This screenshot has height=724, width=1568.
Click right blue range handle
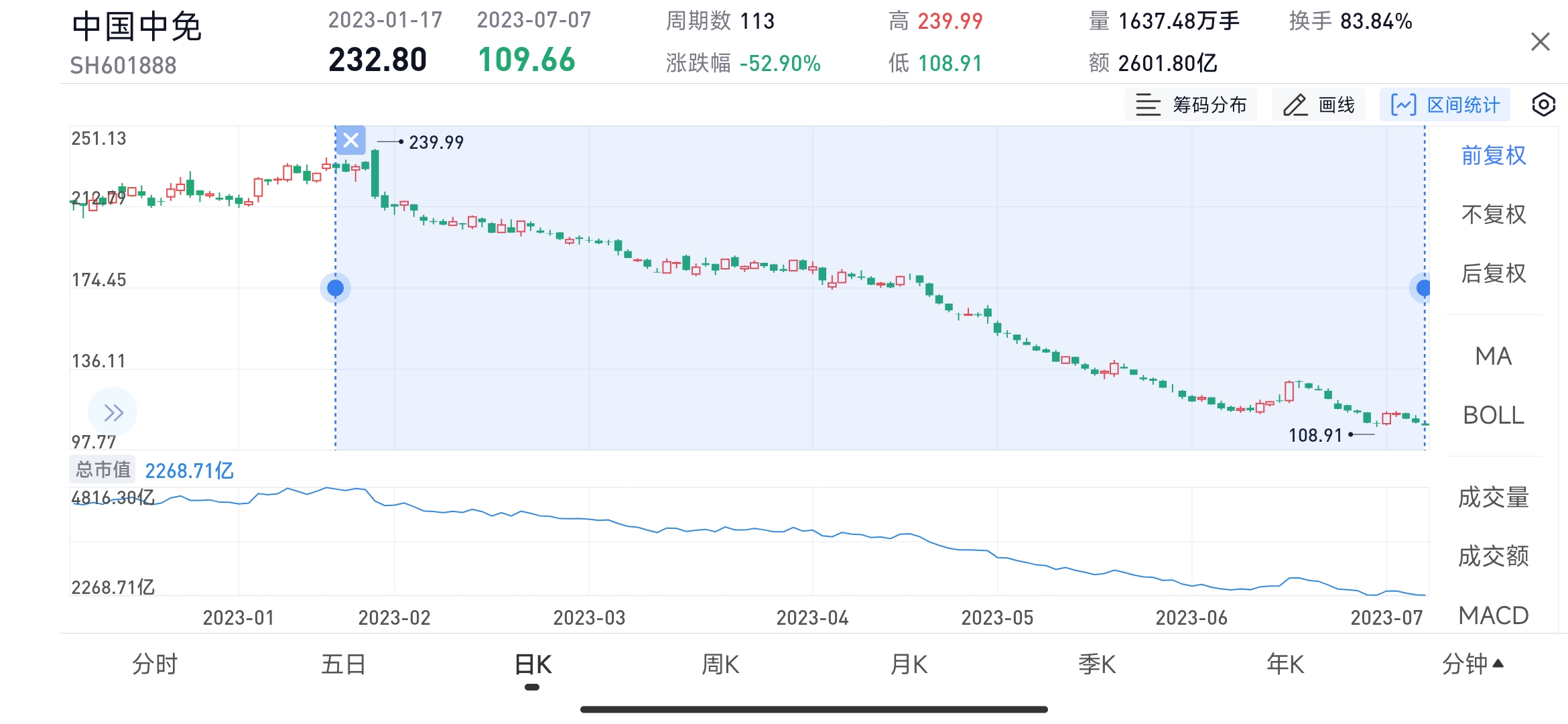[1423, 288]
